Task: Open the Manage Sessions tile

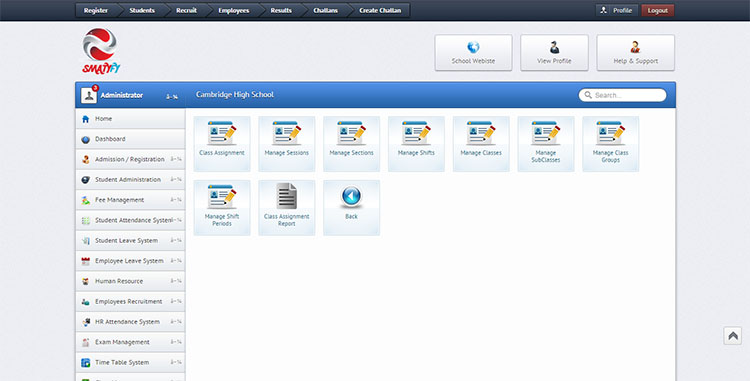Action: point(287,143)
